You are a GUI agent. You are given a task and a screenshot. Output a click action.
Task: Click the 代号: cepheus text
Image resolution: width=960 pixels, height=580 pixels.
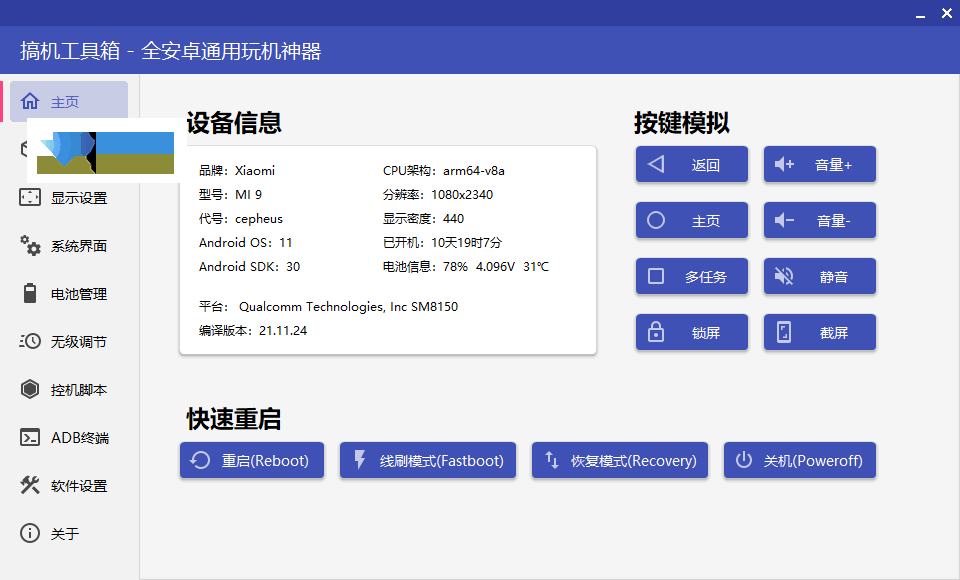pos(241,218)
